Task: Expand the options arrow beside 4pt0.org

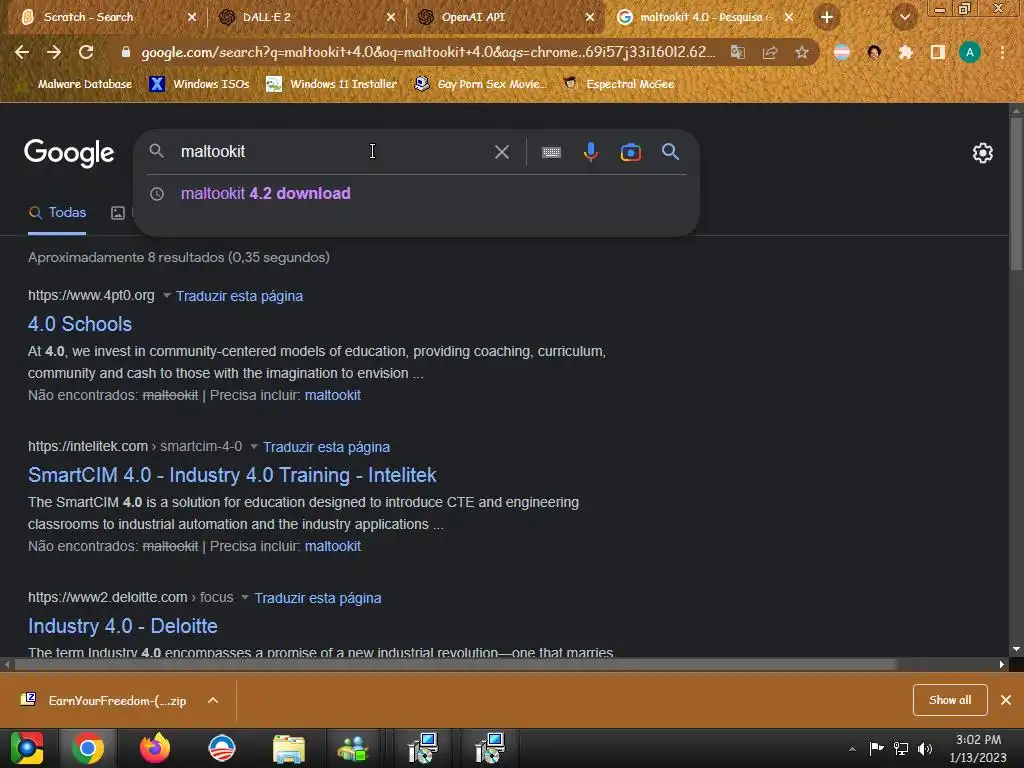Action: point(167,295)
